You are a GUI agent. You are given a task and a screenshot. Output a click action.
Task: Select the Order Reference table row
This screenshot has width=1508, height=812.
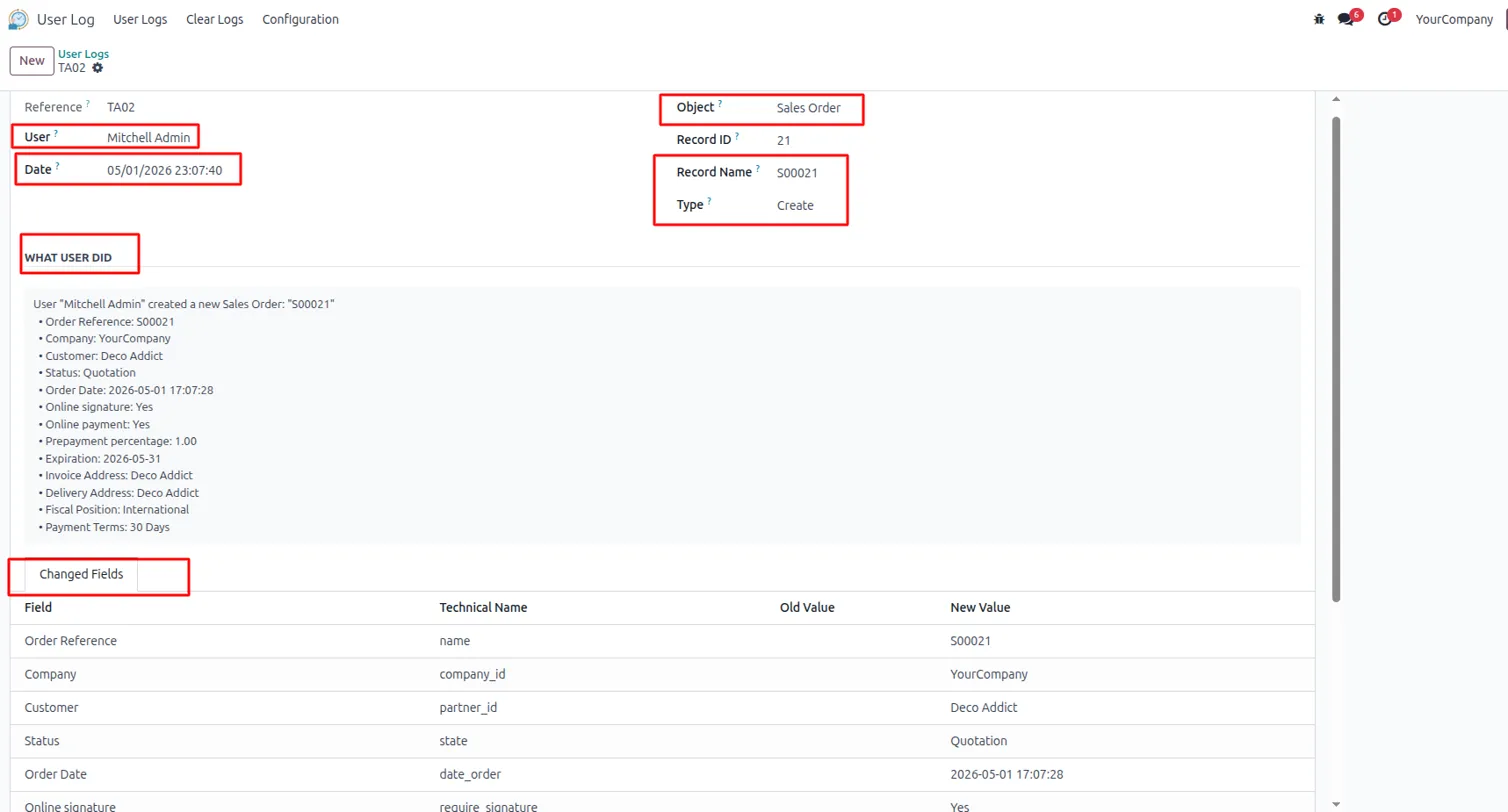point(662,641)
